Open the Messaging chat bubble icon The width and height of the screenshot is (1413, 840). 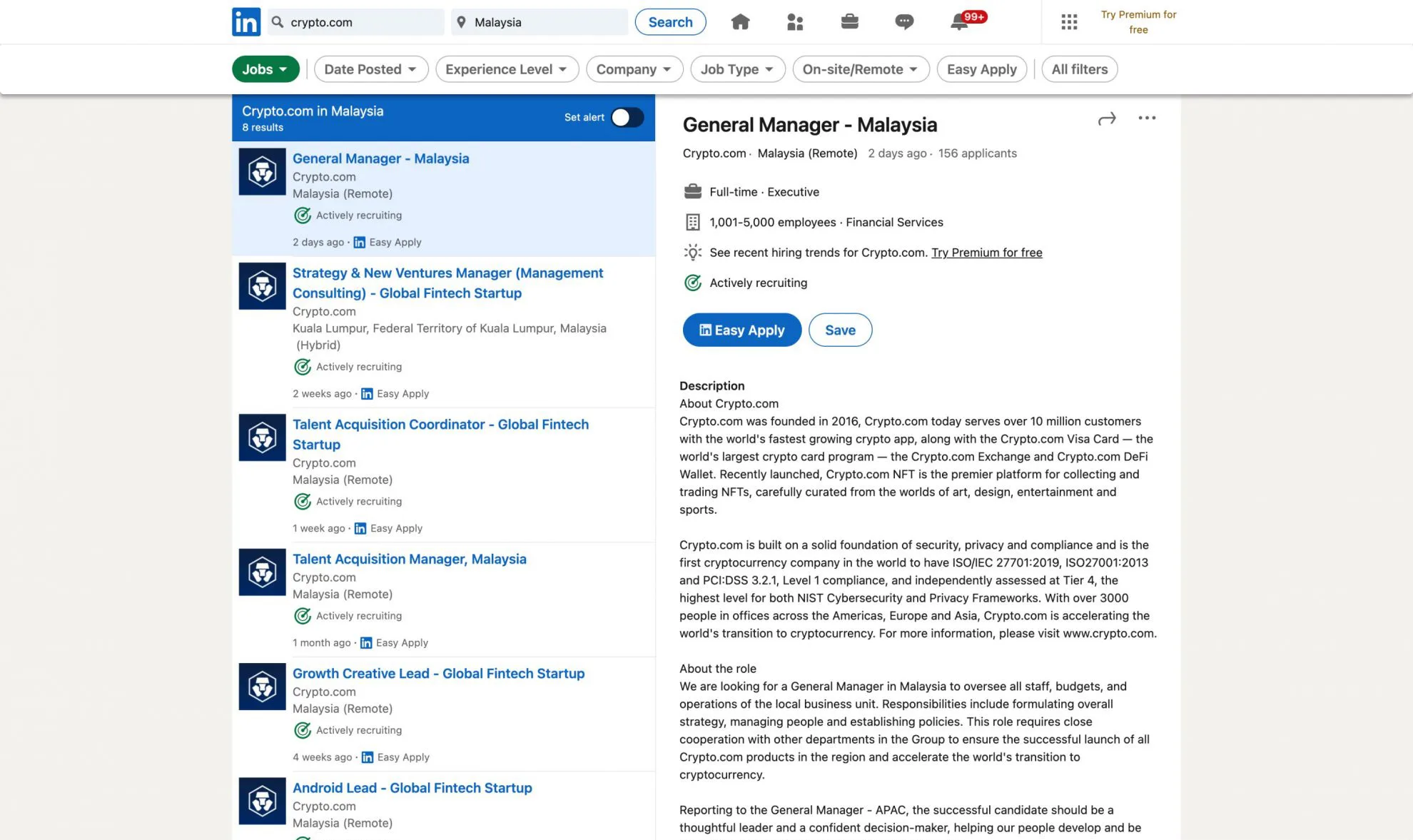(x=904, y=22)
